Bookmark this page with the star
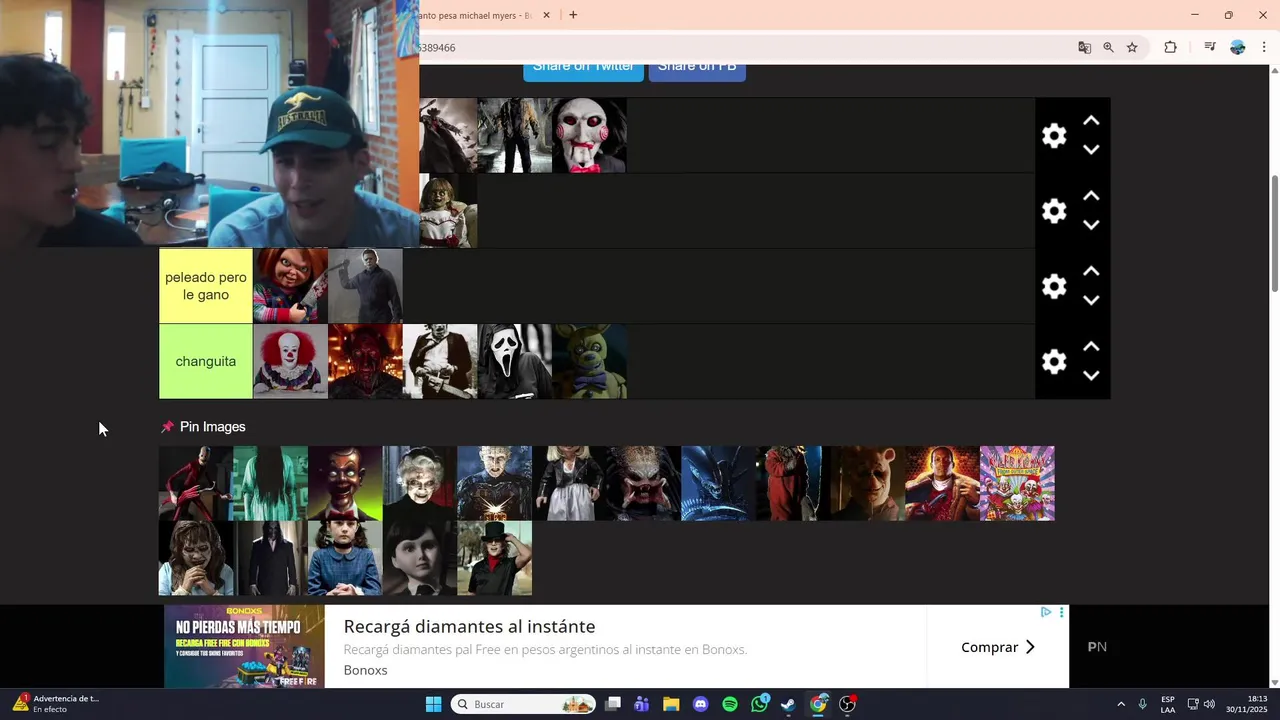 [1132, 47]
